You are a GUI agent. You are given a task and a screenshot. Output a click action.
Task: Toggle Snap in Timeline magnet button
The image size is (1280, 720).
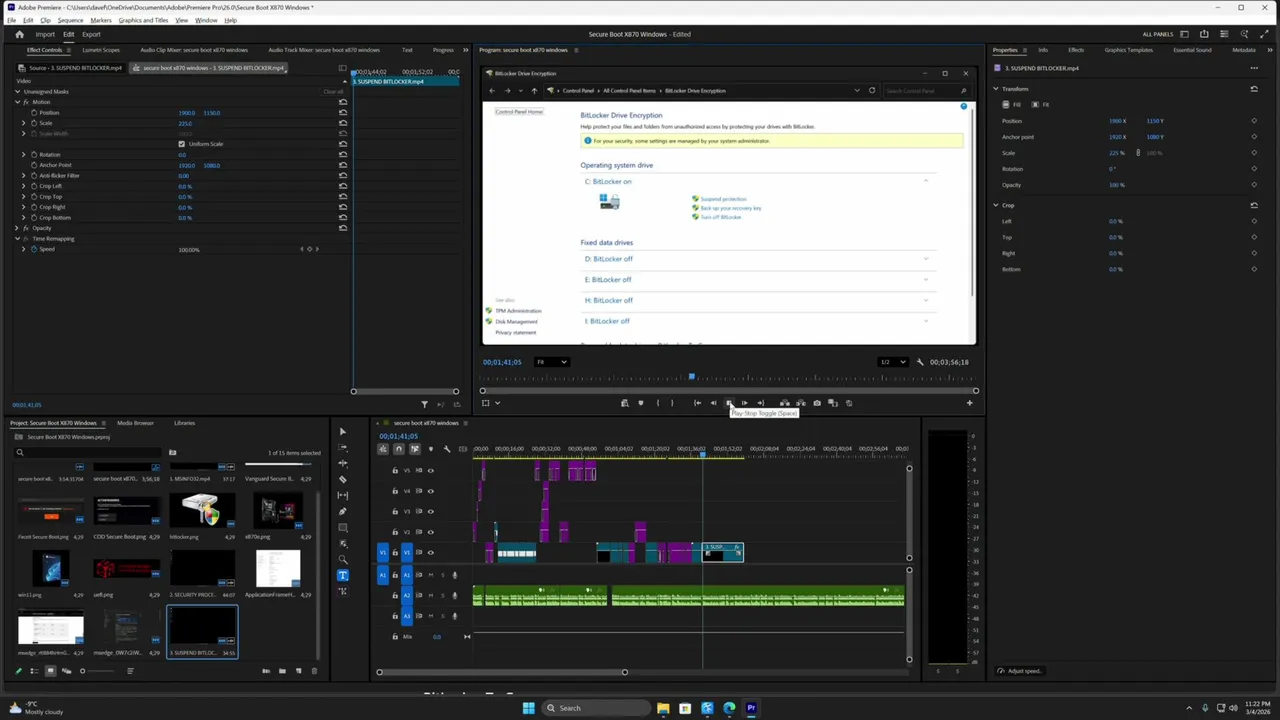pos(399,449)
